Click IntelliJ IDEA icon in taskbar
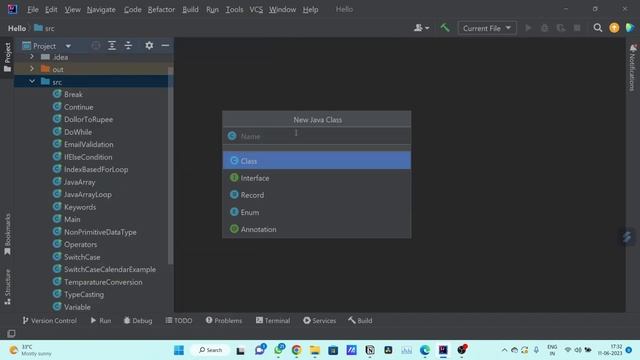Screen dimensions: 640x360 tap(443, 350)
